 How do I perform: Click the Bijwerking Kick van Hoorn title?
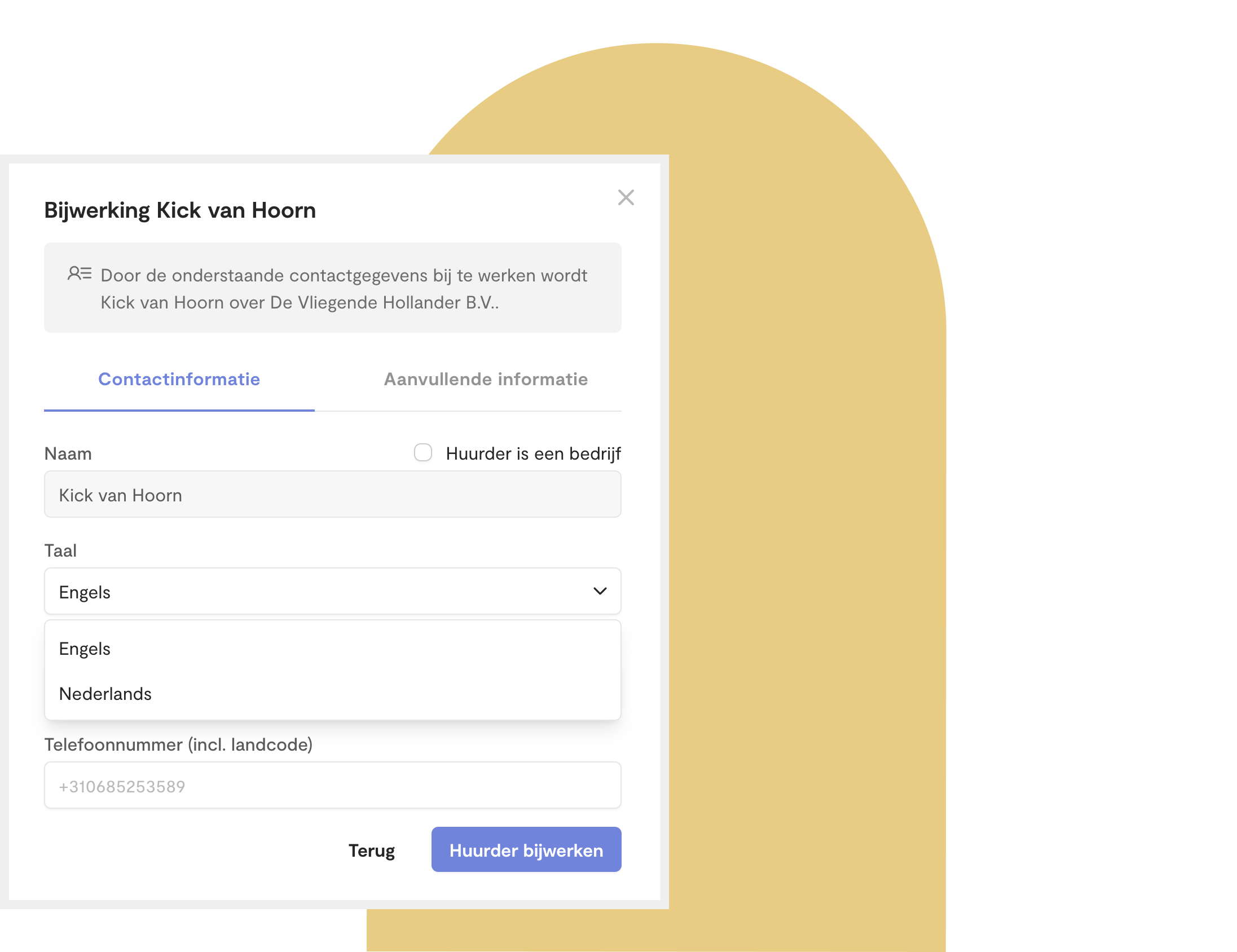coord(180,211)
